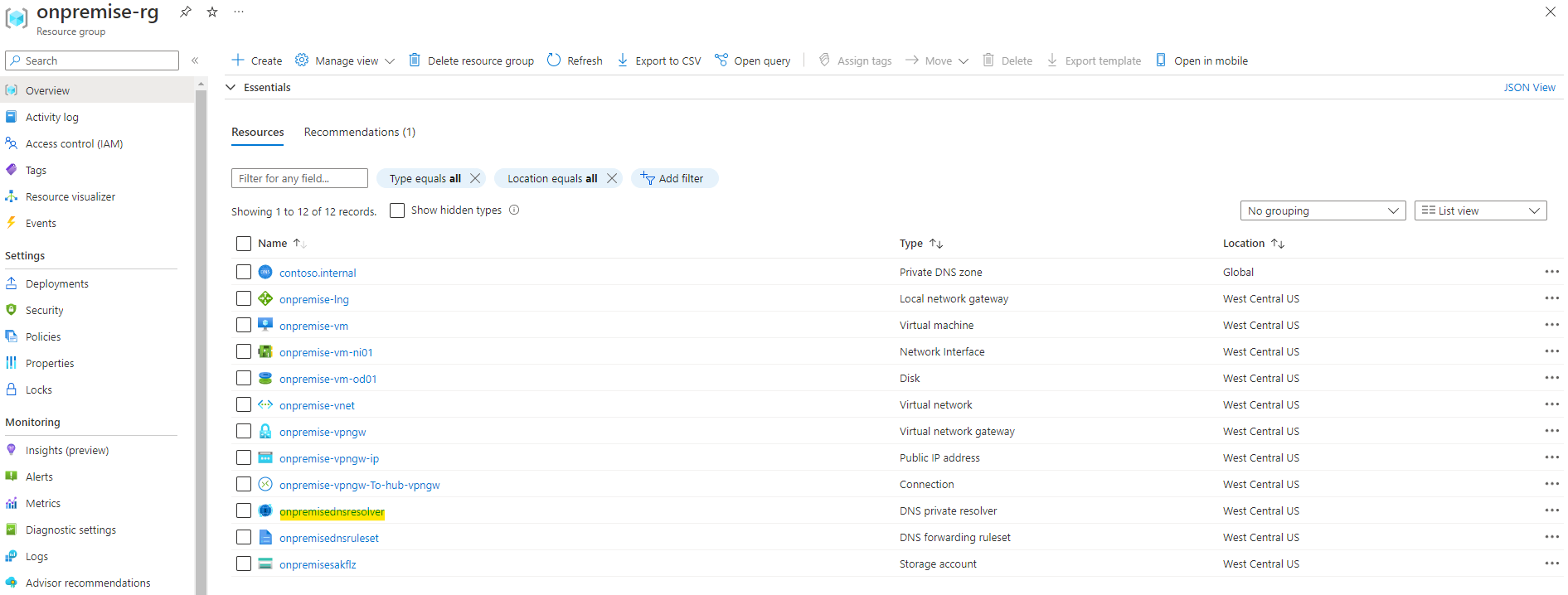
Task: Select checkbox for contoso.internal
Action: click(244, 272)
